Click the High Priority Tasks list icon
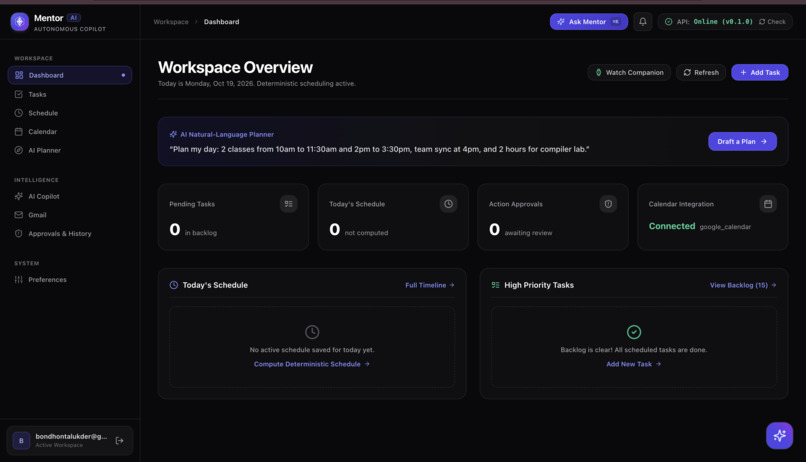 click(496, 285)
